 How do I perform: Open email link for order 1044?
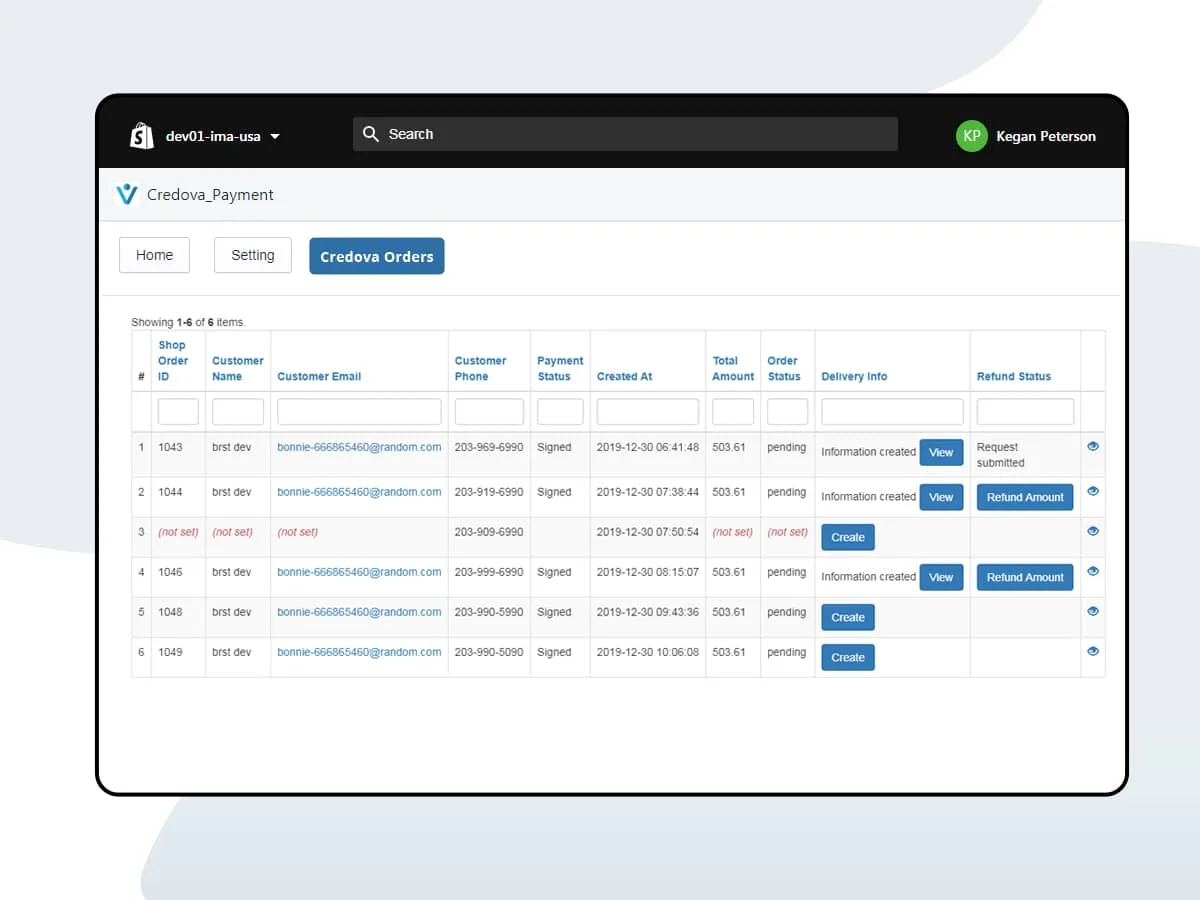point(359,491)
